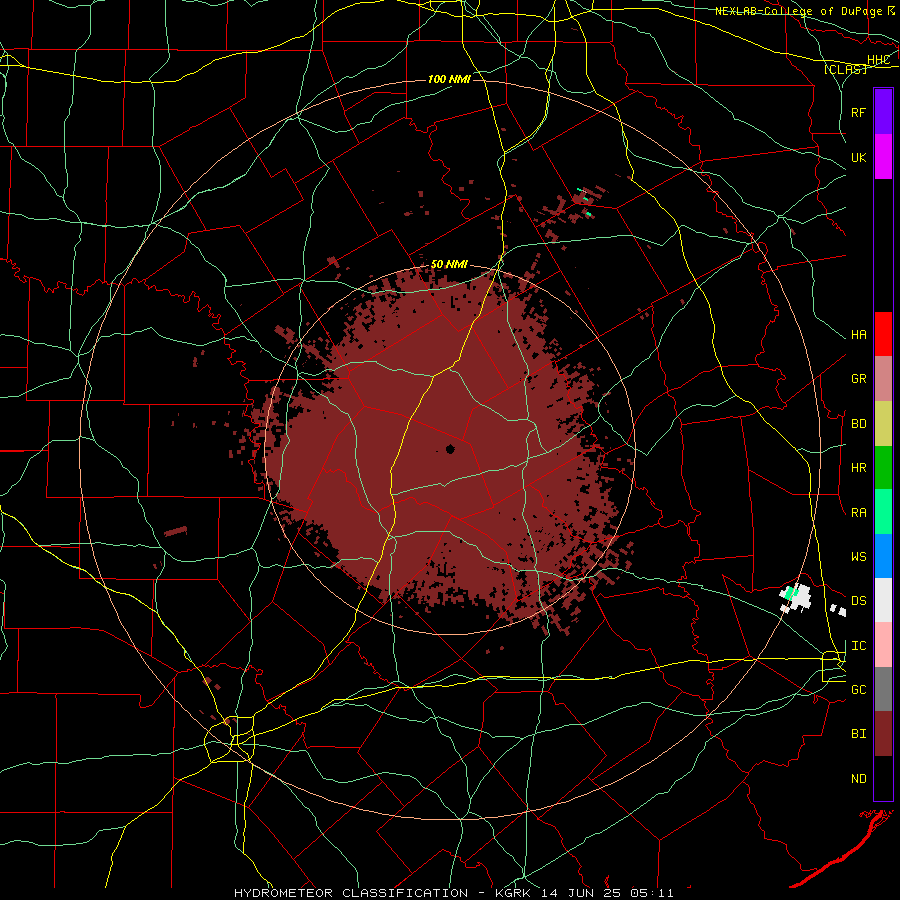Click the RA light green legend swatch

(x=883, y=512)
